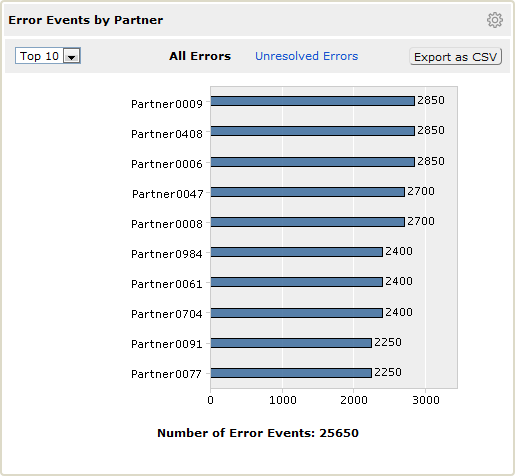Screen dimensions: 515x476
Task: Select the Partner0984 bar showing 2400
Action: [x=297, y=252]
